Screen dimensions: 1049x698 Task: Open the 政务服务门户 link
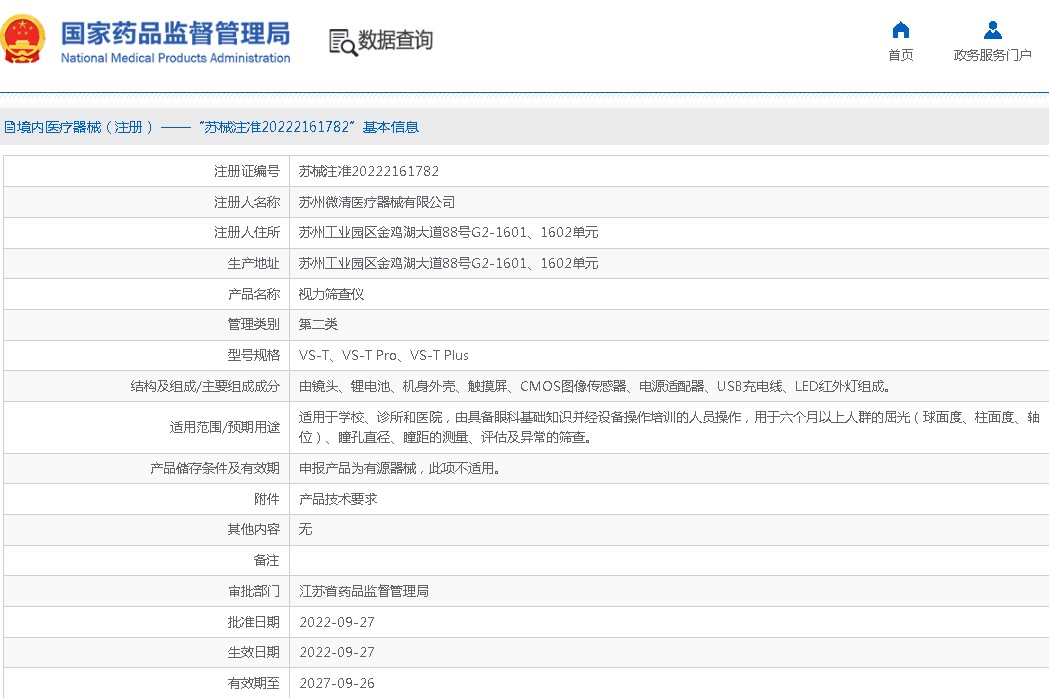pos(993,55)
